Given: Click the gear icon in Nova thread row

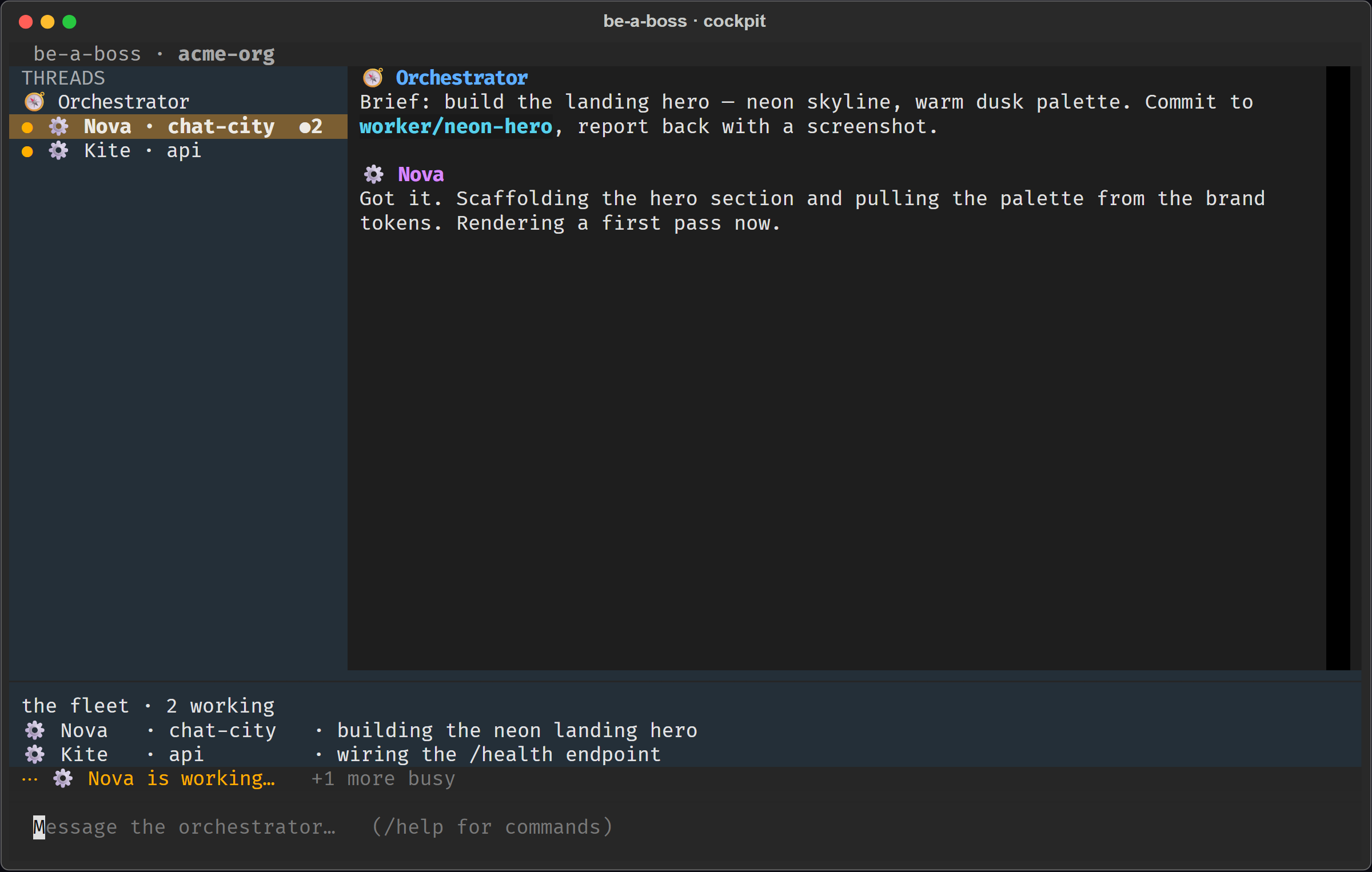Looking at the screenshot, I should click(58, 126).
